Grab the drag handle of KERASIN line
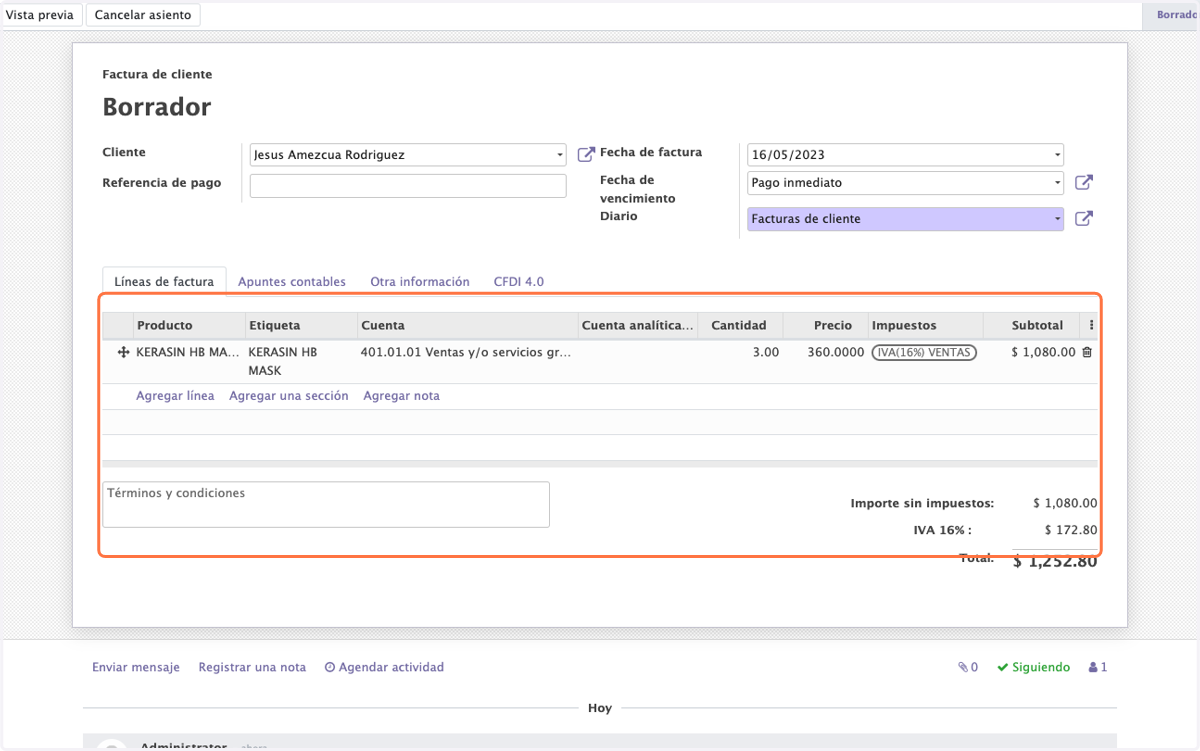This screenshot has height=751, width=1200. pos(124,352)
